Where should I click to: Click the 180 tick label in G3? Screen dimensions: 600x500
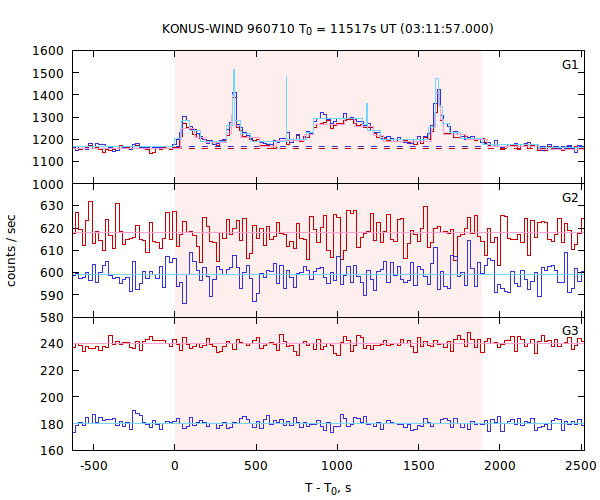point(52,424)
